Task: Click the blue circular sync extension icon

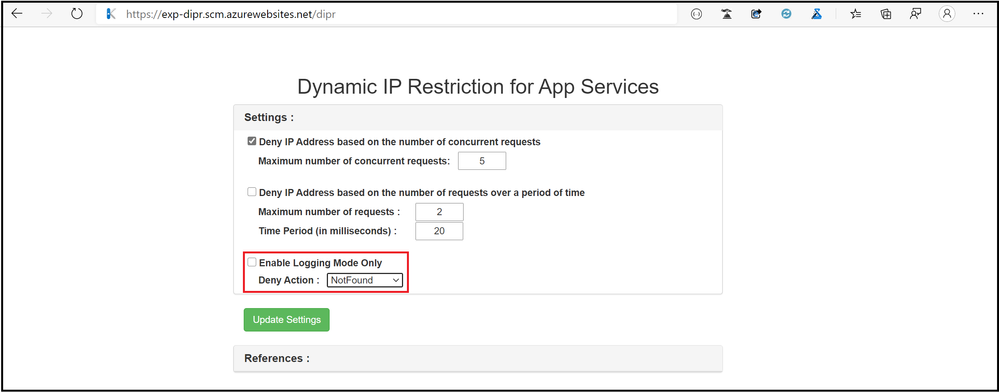Action: coord(786,14)
